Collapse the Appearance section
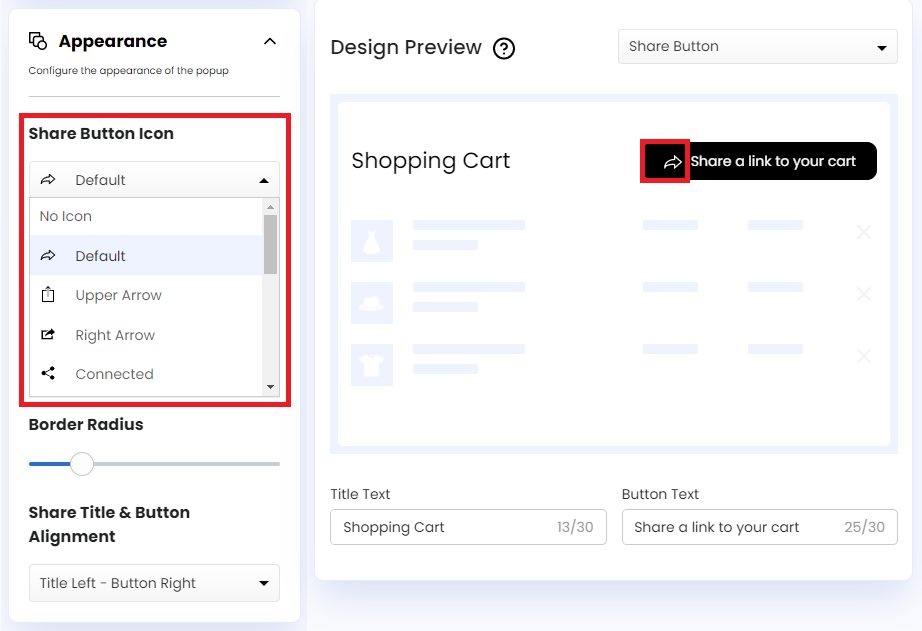This screenshot has height=631, width=922. [x=270, y=42]
